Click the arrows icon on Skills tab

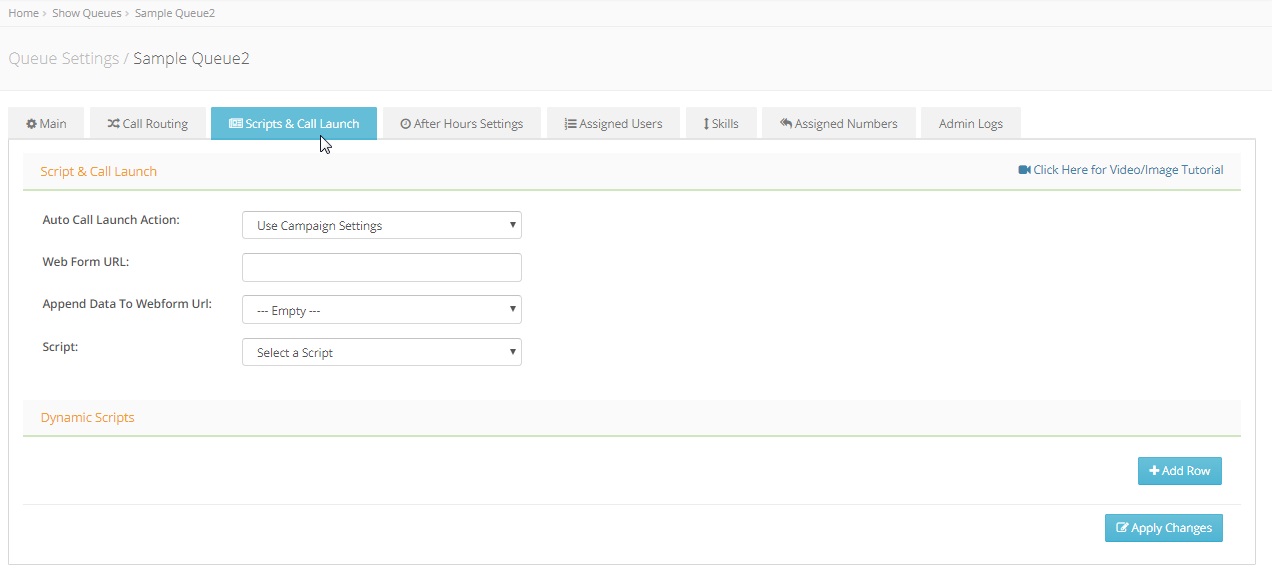tap(706, 124)
